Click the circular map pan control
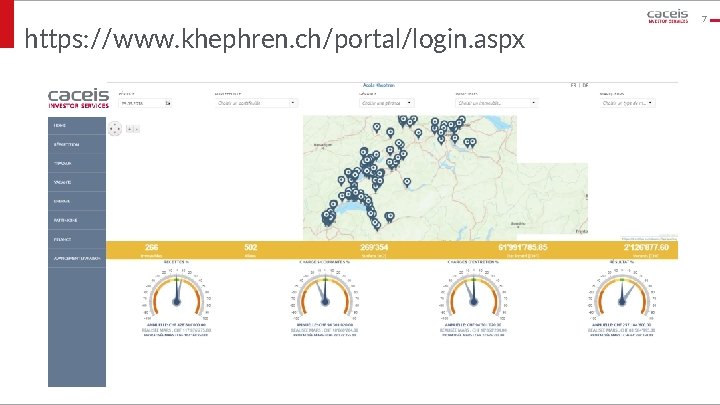Image resolution: width=720 pixels, height=405 pixels. click(115, 129)
